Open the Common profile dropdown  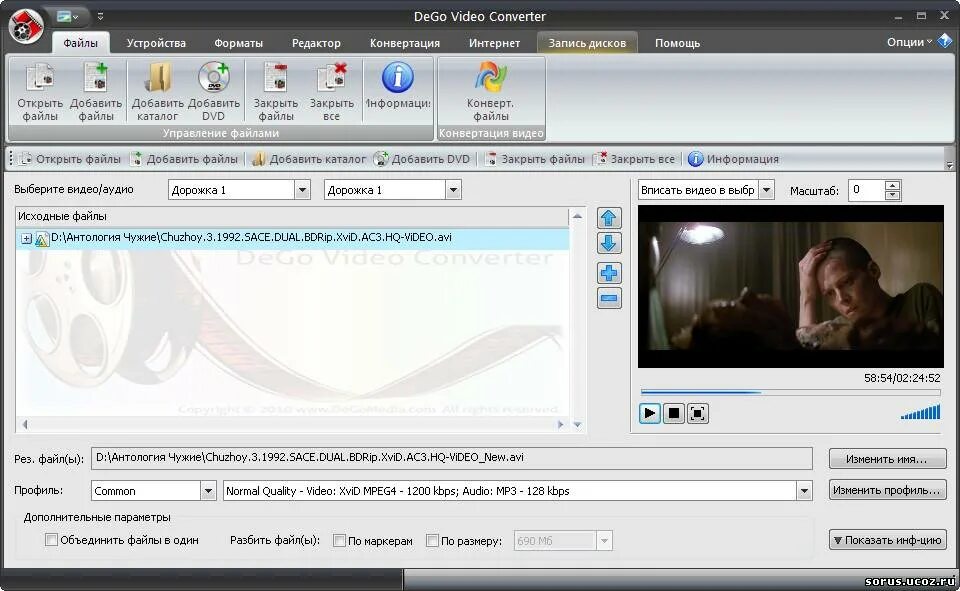point(208,491)
